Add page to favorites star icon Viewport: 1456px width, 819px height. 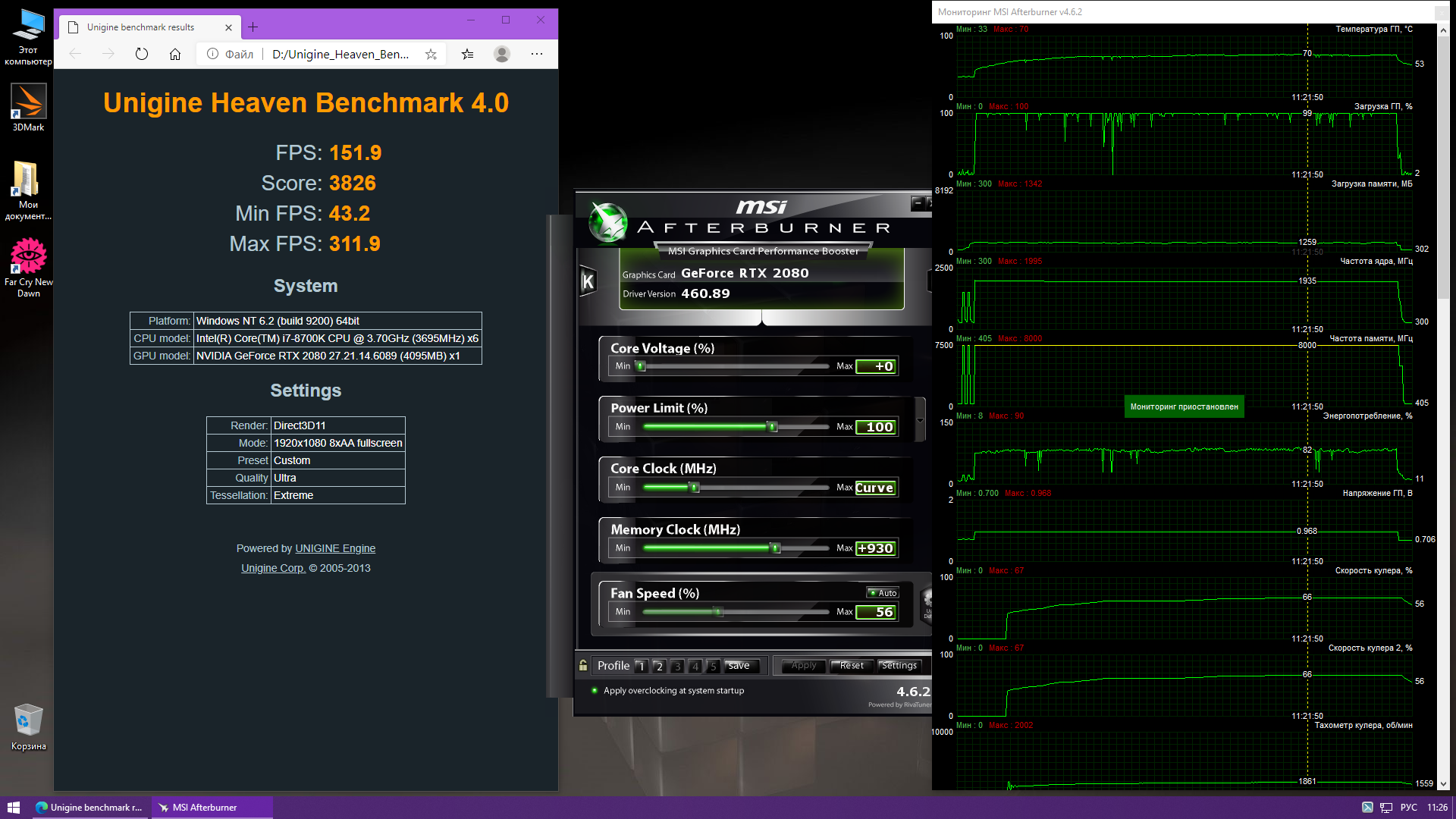(431, 54)
